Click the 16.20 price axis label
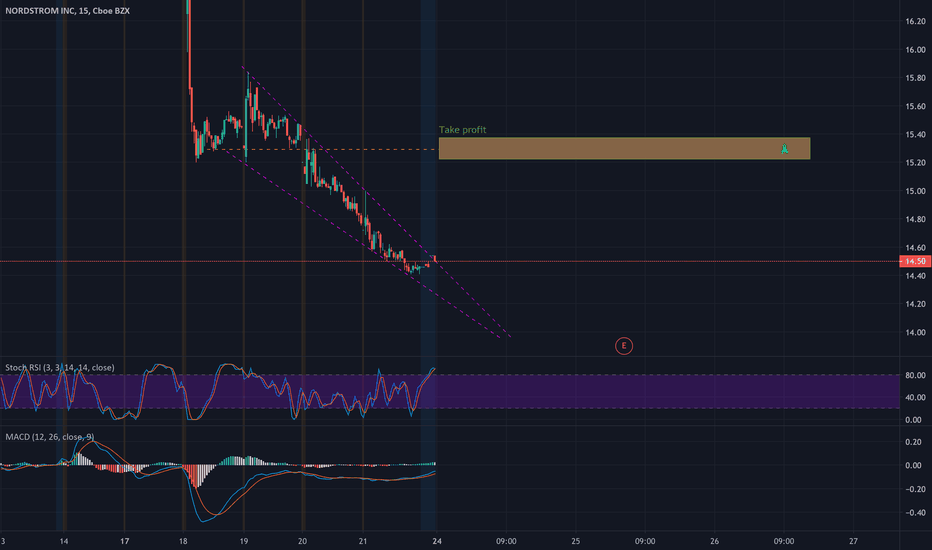Viewport: 932px width, 550px height. click(915, 21)
